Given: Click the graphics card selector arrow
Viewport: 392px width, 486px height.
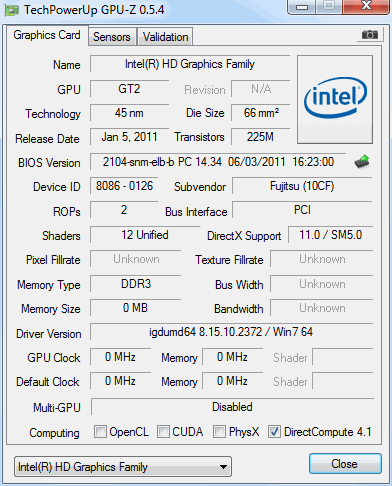Looking at the screenshot, I should (224, 467).
